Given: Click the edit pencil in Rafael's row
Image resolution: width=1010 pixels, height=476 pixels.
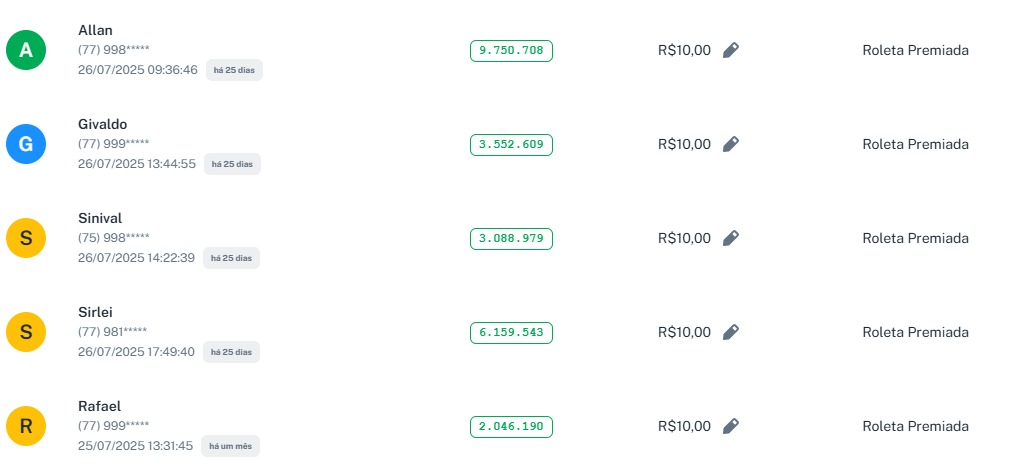Looking at the screenshot, I should [x=731, y=426].
